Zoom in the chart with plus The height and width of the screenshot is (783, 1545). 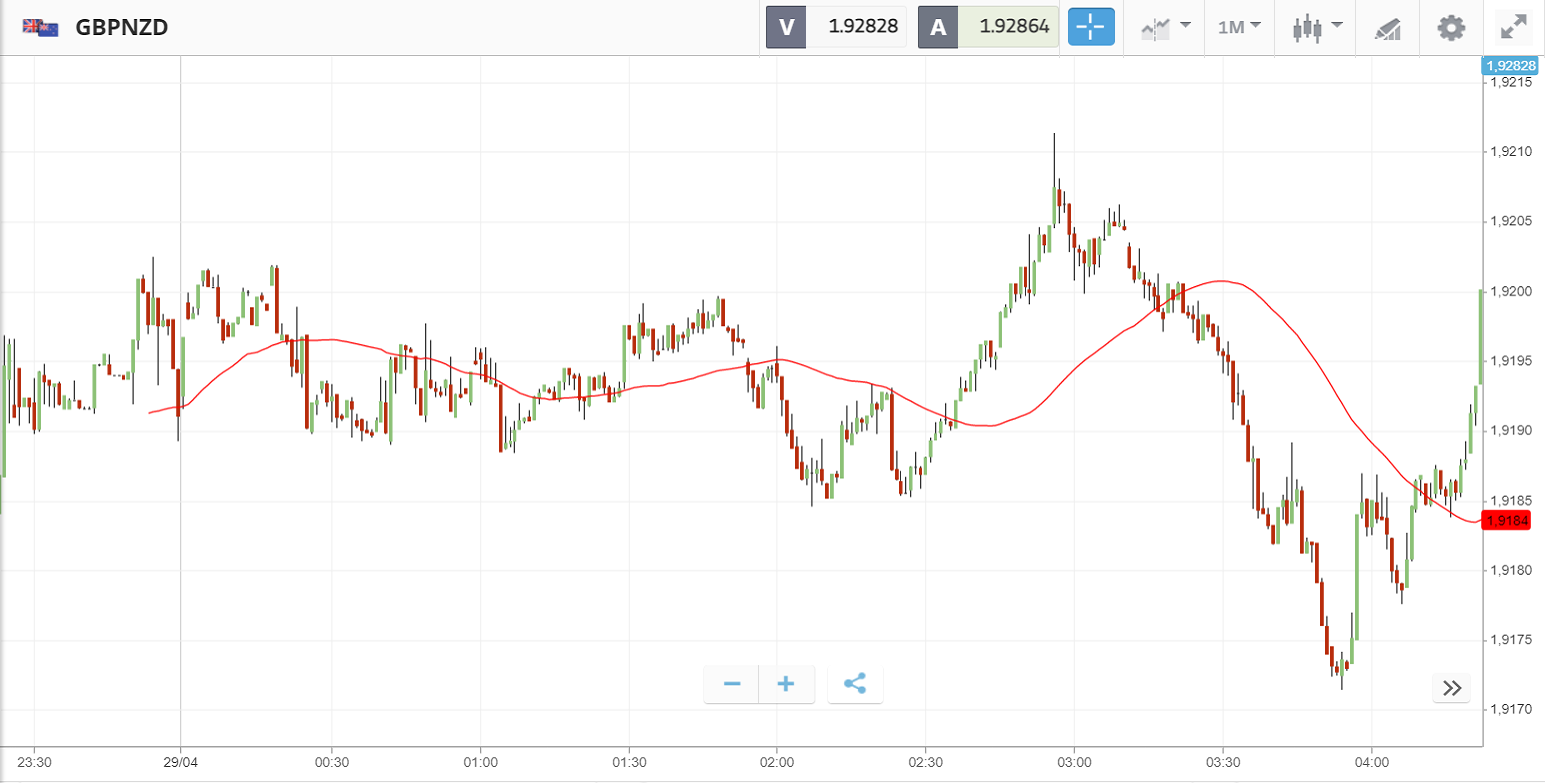(786, 684)
